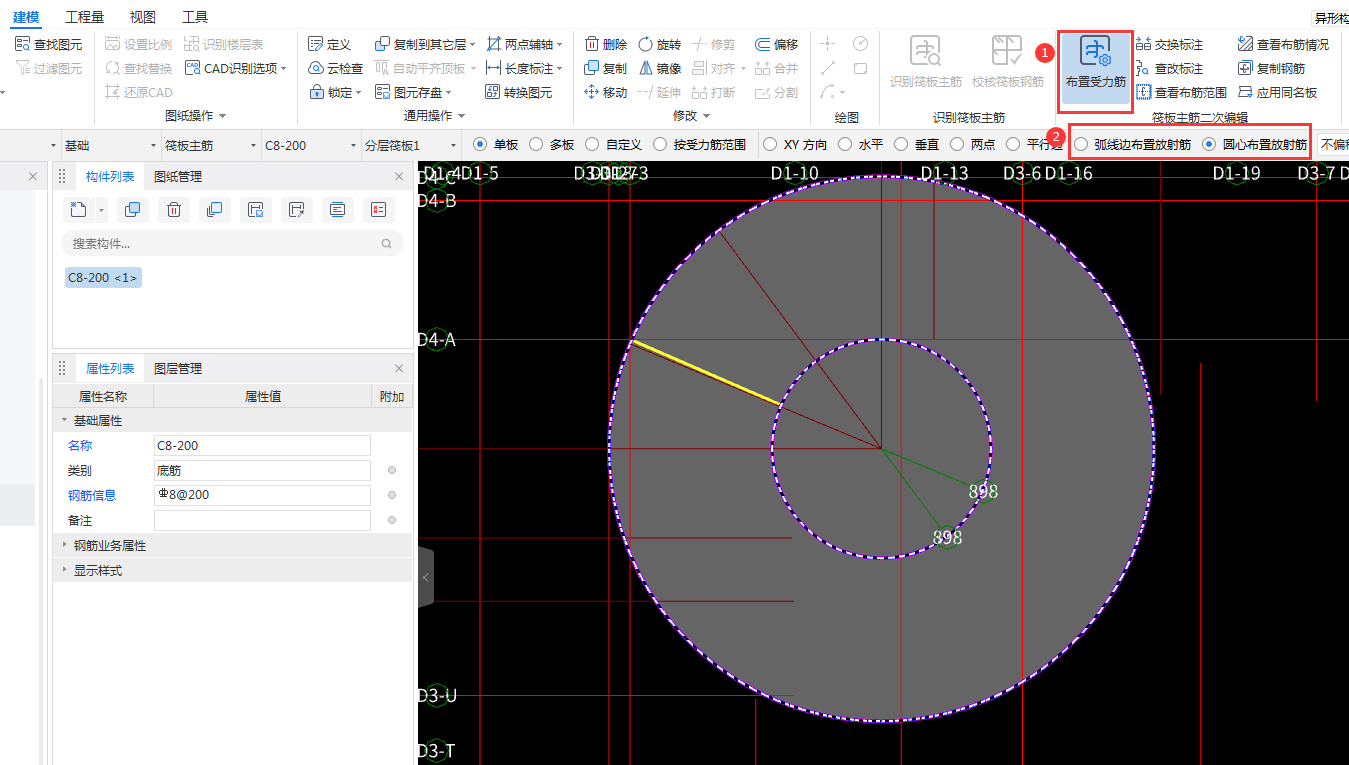Expand the 修改 group menu
The width and height of the screenshot is (1349, 765).
click(x=690, y=116)
